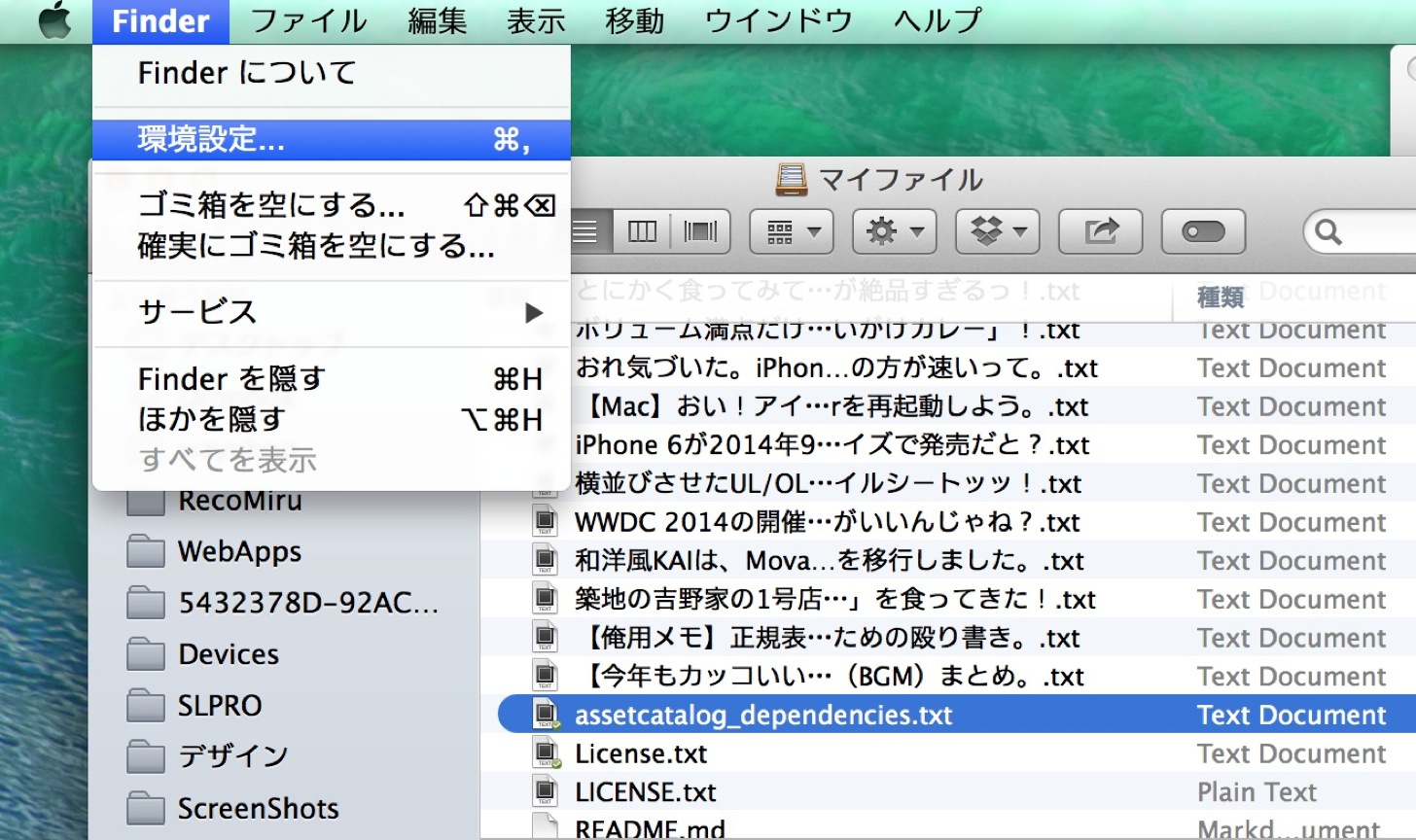This screenshot has width=1416, height=840.
Task: Click LICENSE.txt plain text file icon
Action: (x=545, y=792)
